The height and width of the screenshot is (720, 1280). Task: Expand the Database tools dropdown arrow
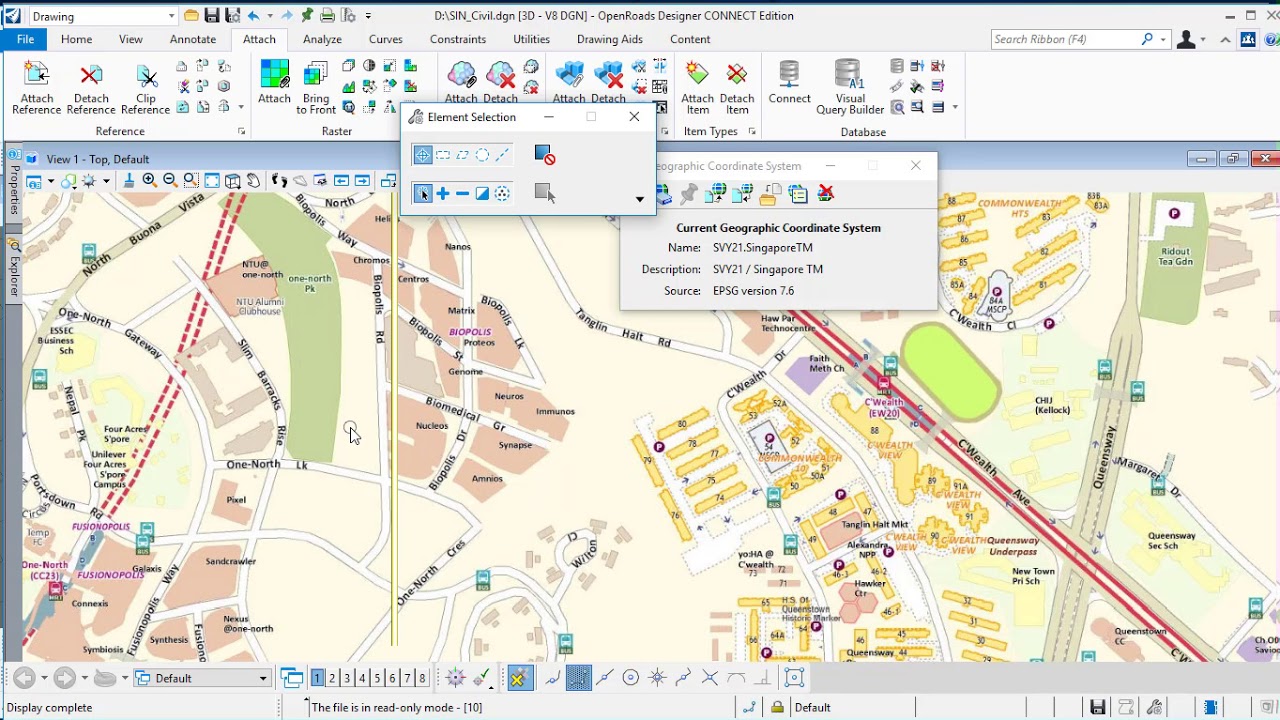[955, 107]
